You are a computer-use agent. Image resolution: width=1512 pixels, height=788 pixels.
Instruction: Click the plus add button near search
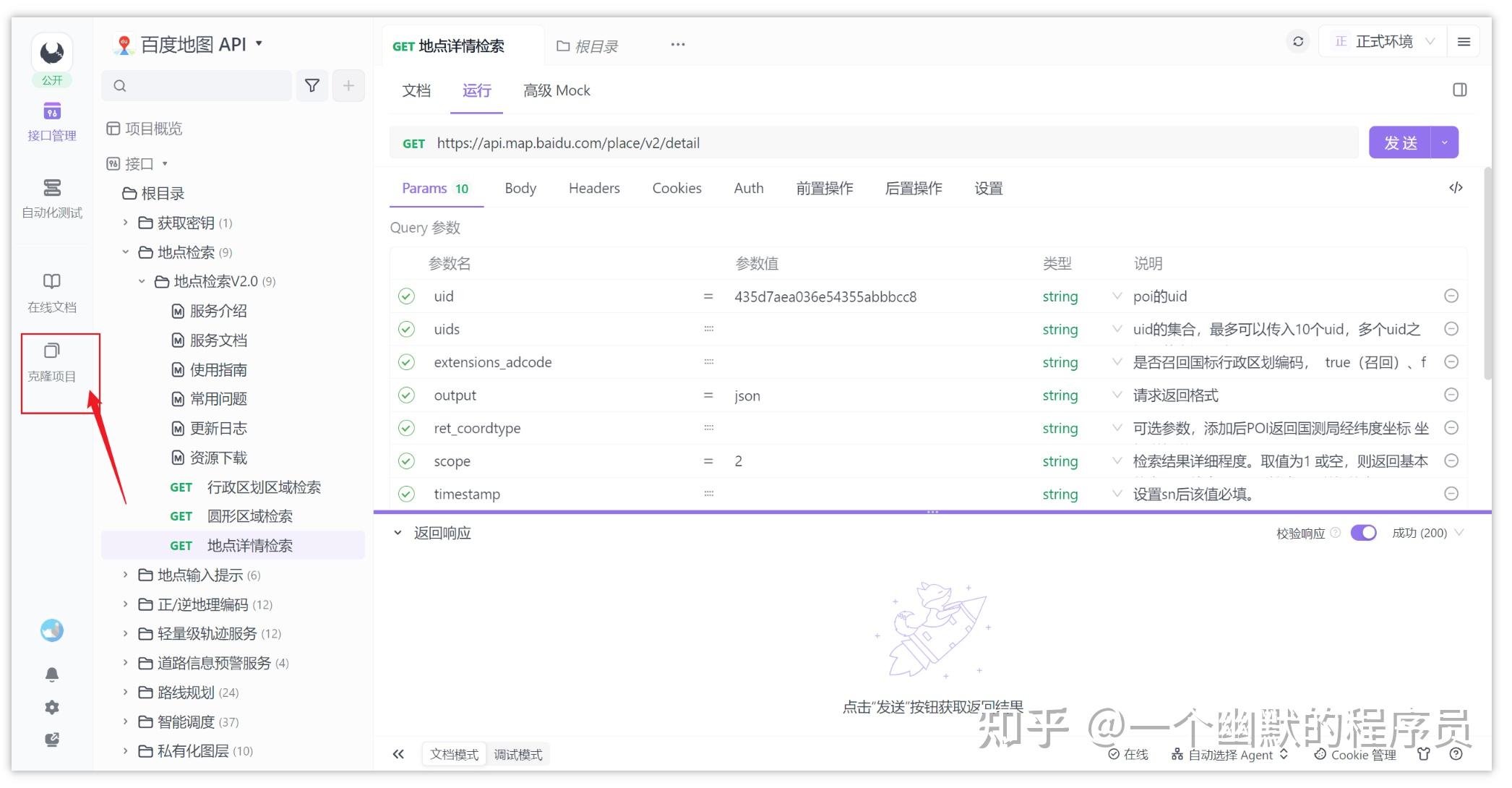(x=348, y=86)
